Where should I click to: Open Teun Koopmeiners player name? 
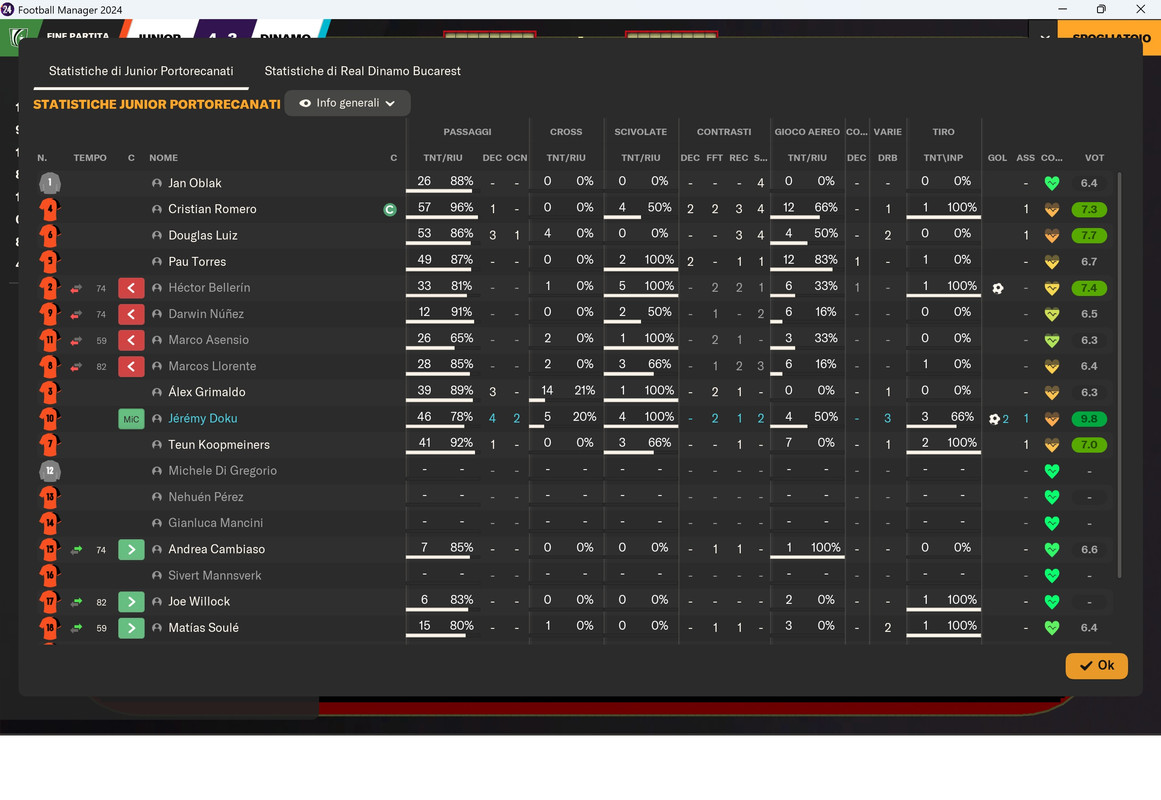(218, 444)
